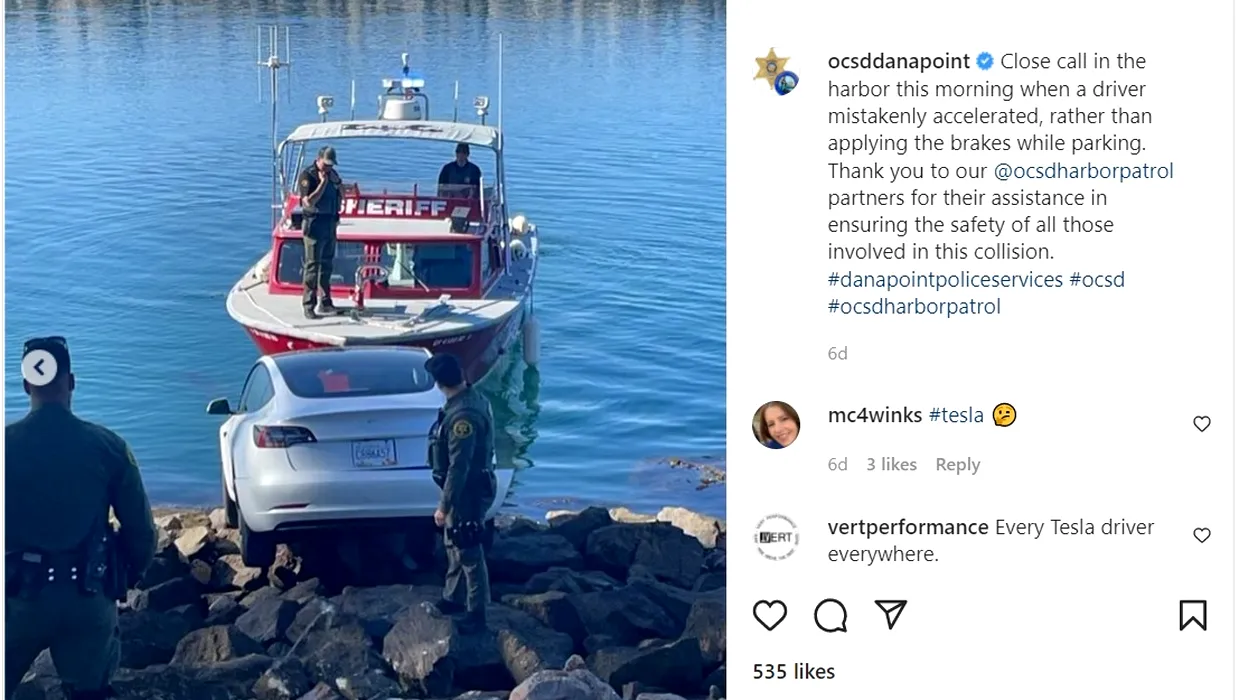Click the Tesla harbor photo
Image resolution: width=1239 pixels, height=700 pixels.
pos(365,350)
